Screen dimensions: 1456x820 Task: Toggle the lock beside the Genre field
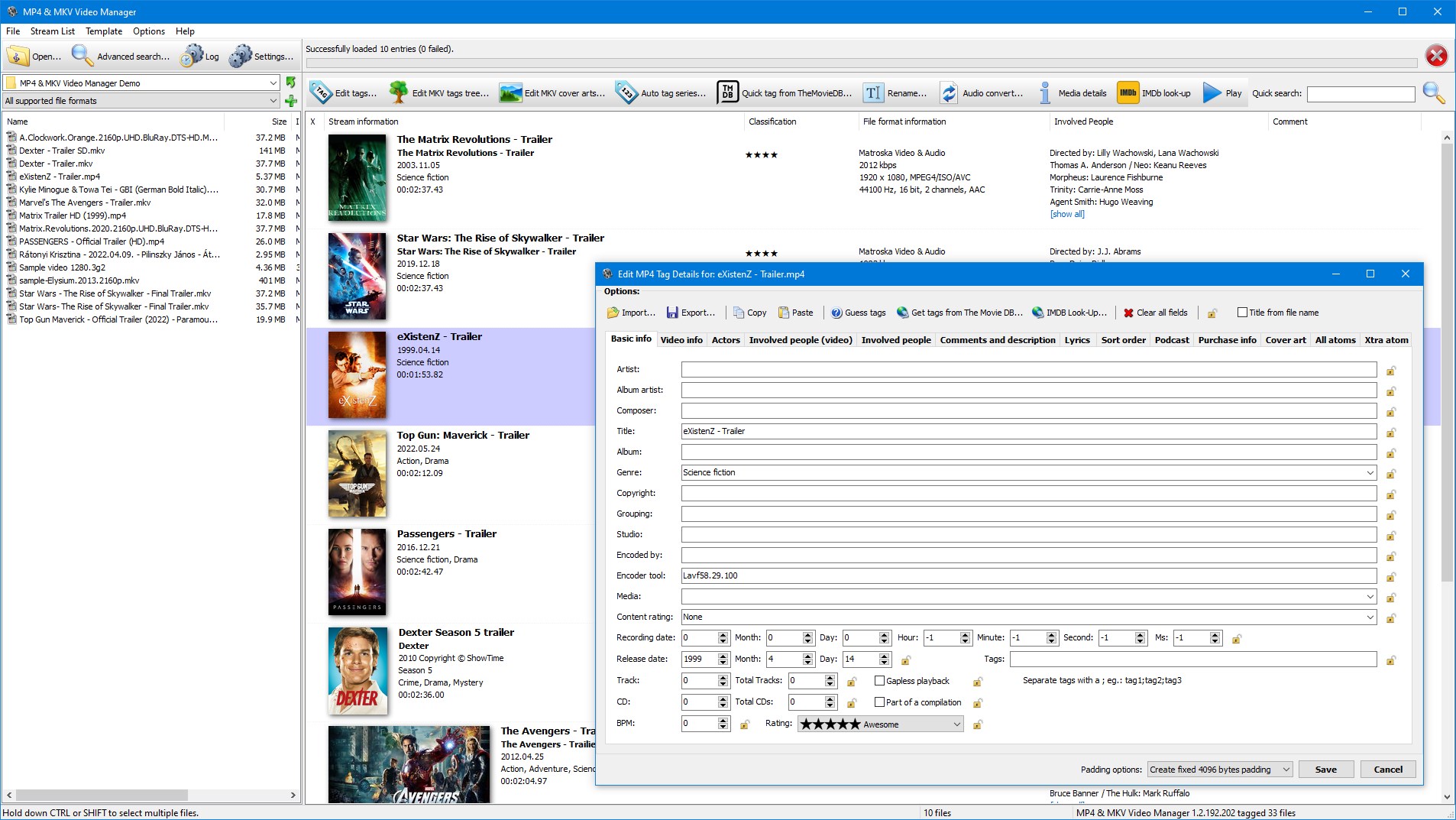1391,474
